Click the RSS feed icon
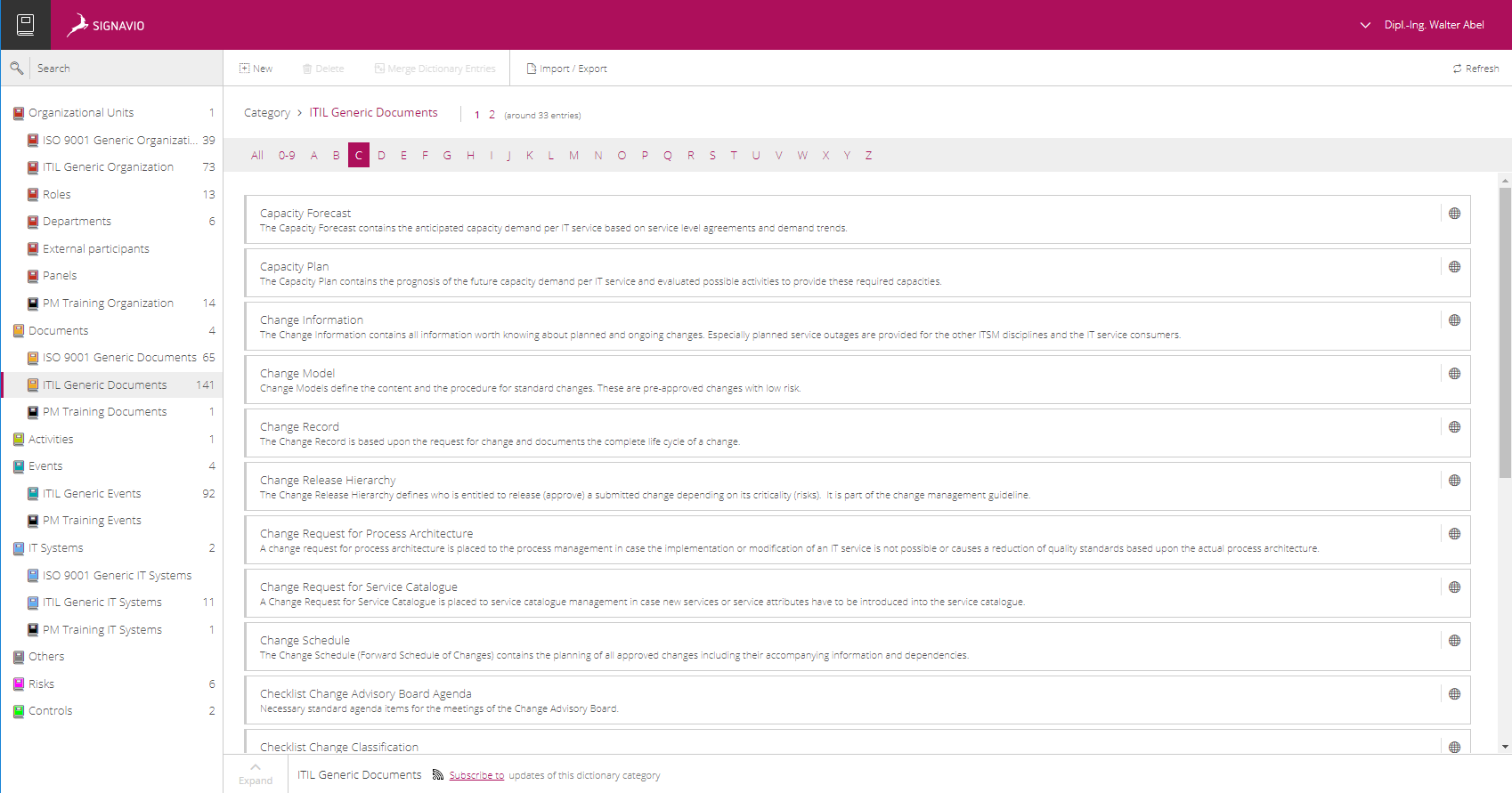This screenshot has width=1512, height=793. coord(437,774)
